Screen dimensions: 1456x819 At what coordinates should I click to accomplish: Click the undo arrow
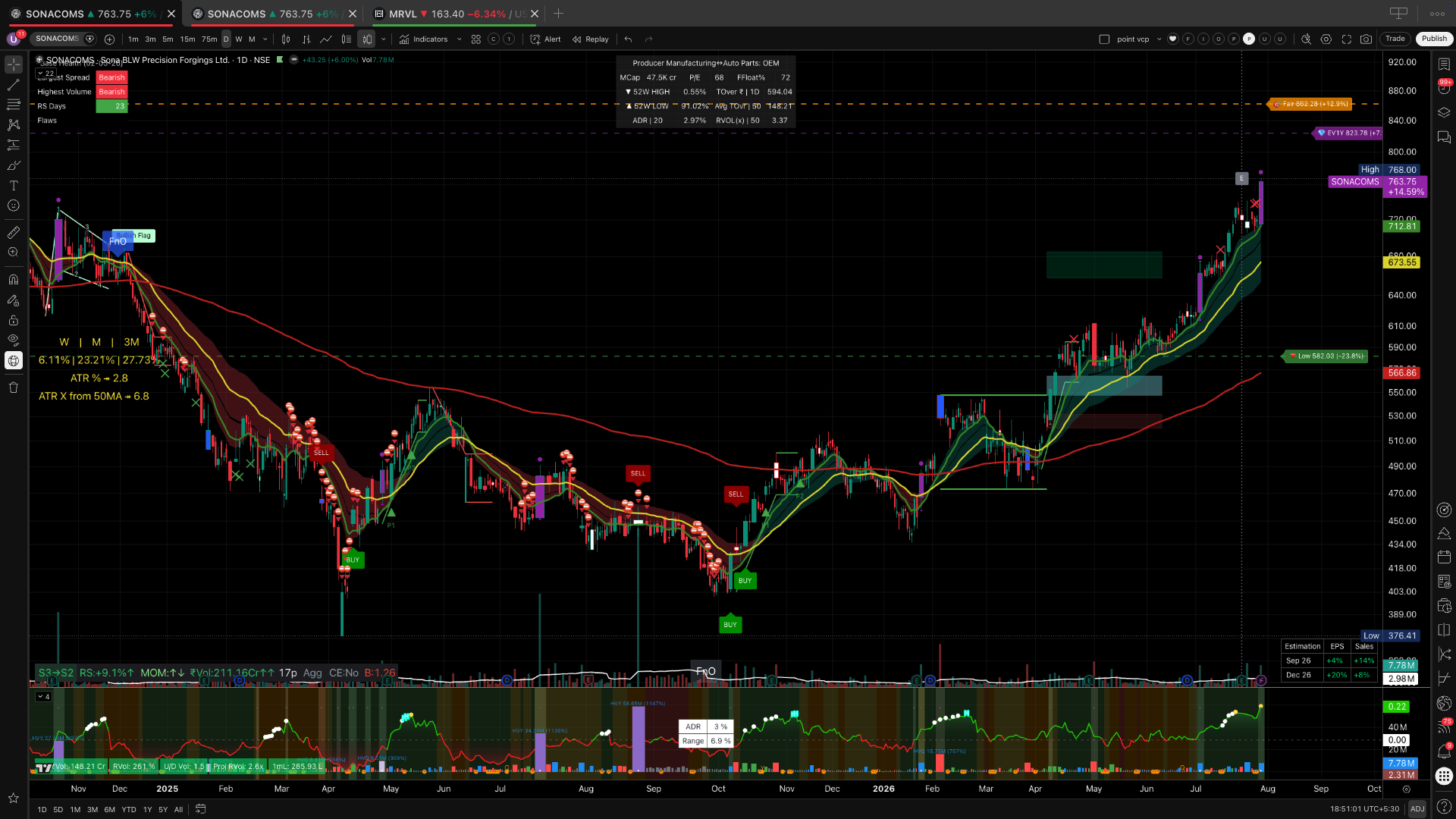coord(628,39)
